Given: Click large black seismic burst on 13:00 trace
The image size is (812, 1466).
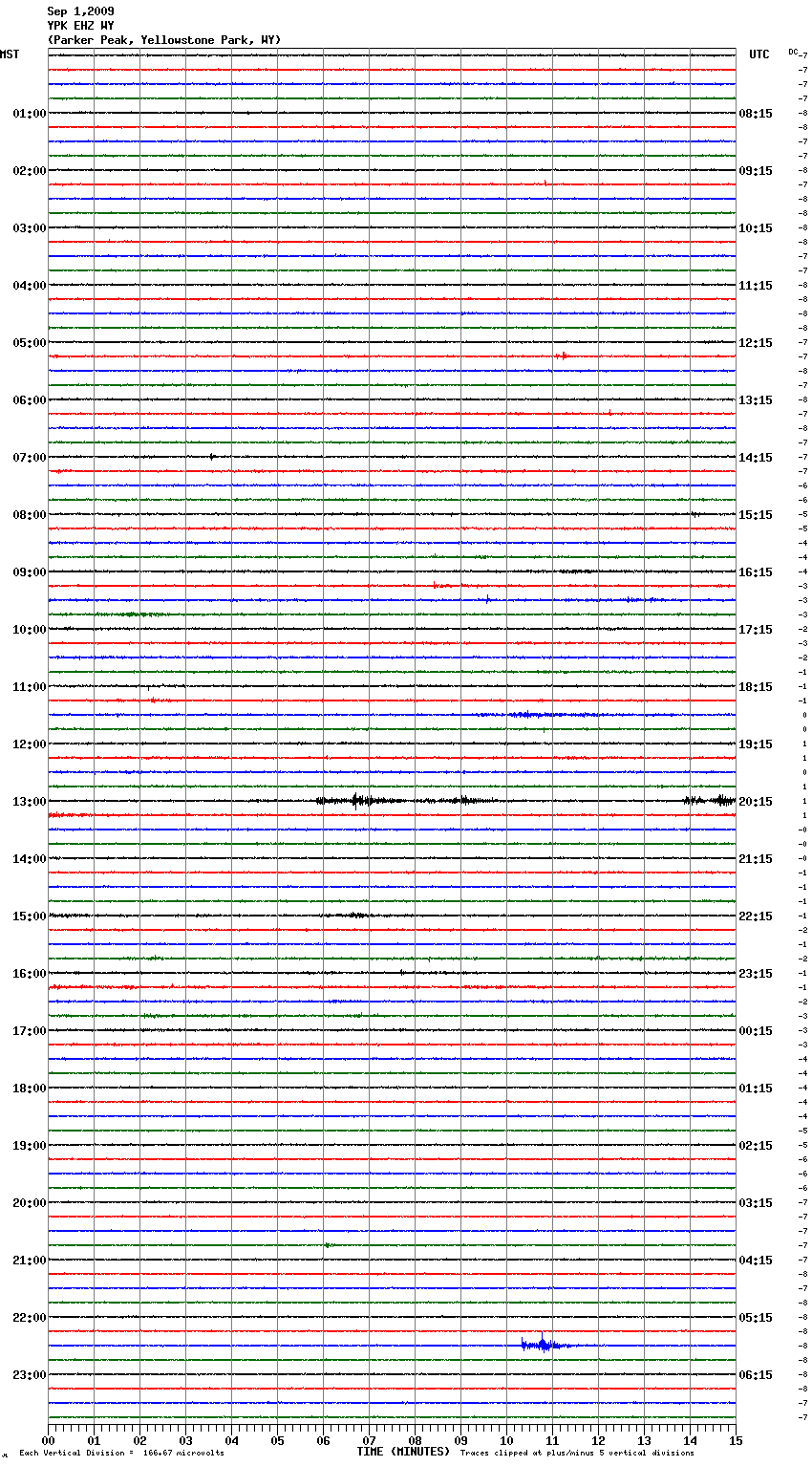Looking at the screenshot, I should point(359,801).
